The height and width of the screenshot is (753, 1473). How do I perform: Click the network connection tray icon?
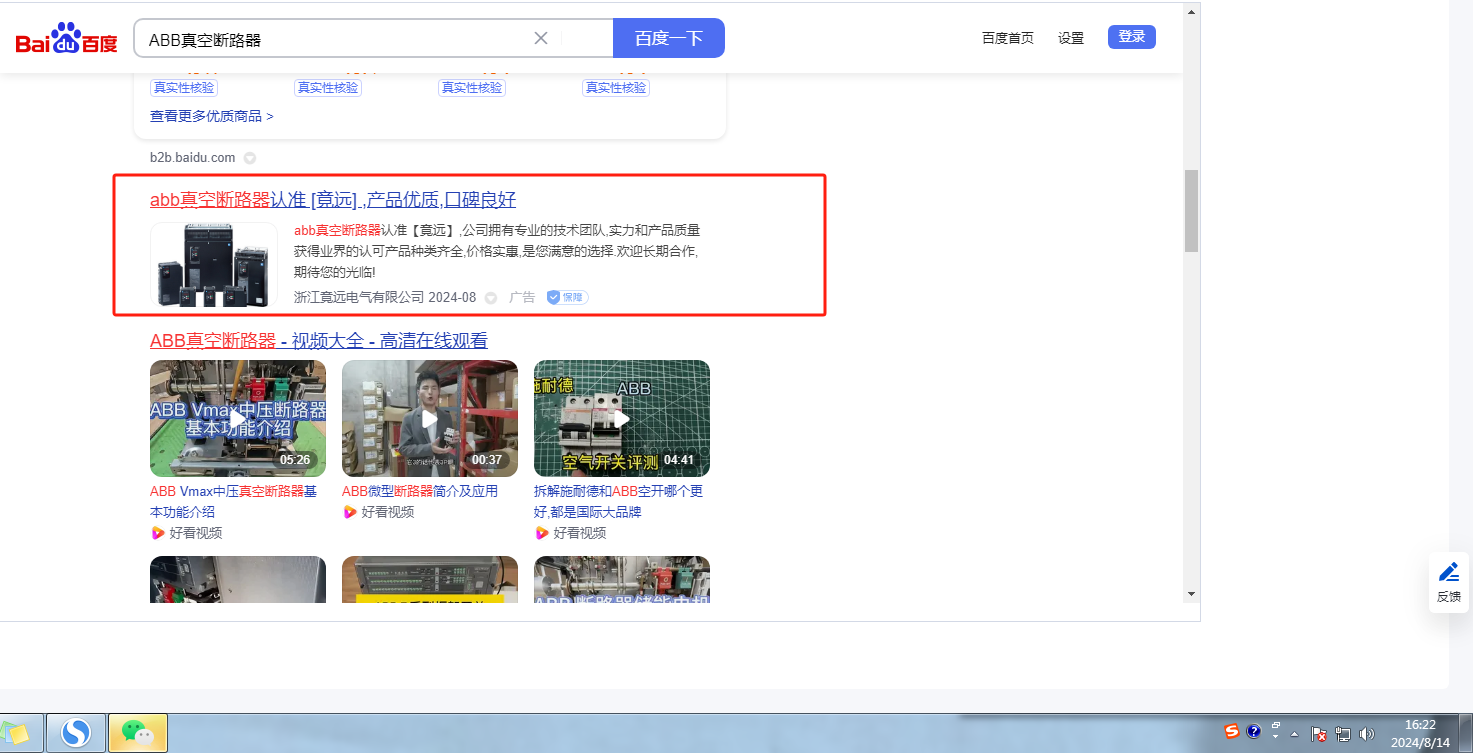1343,733
